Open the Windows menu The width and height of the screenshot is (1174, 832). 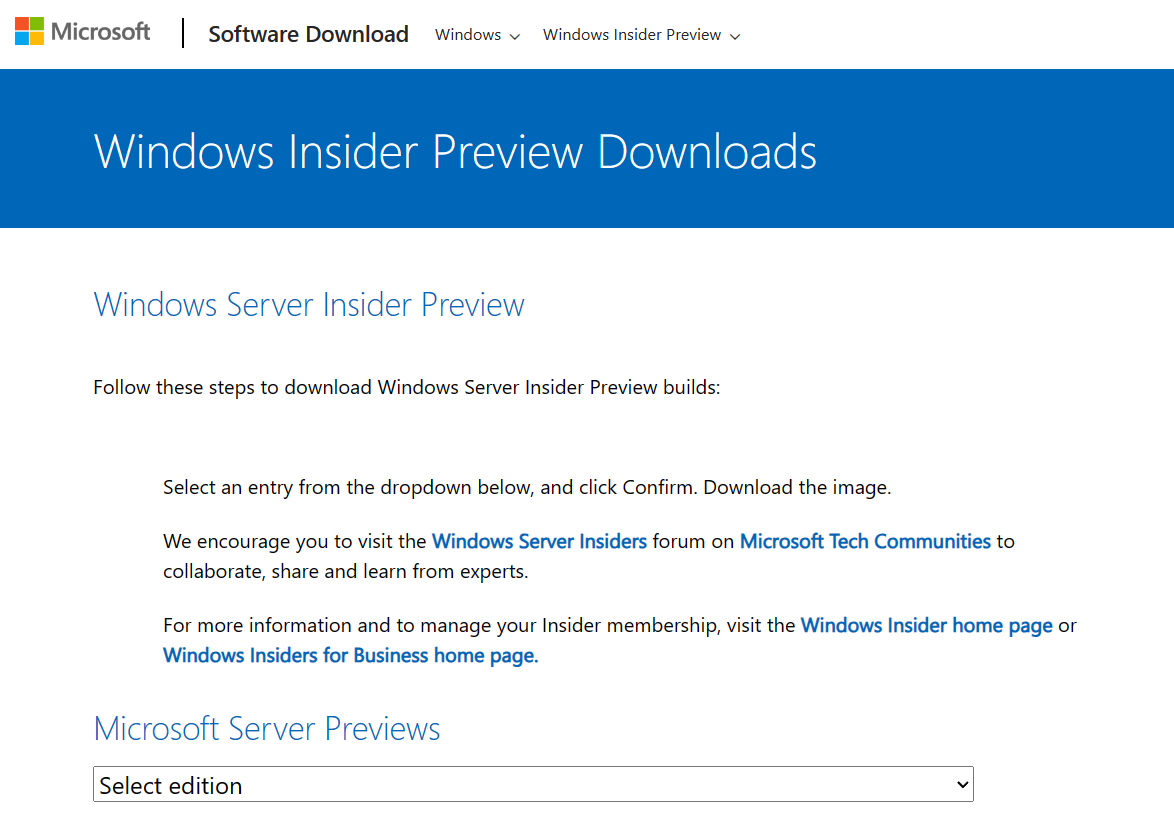467,35
